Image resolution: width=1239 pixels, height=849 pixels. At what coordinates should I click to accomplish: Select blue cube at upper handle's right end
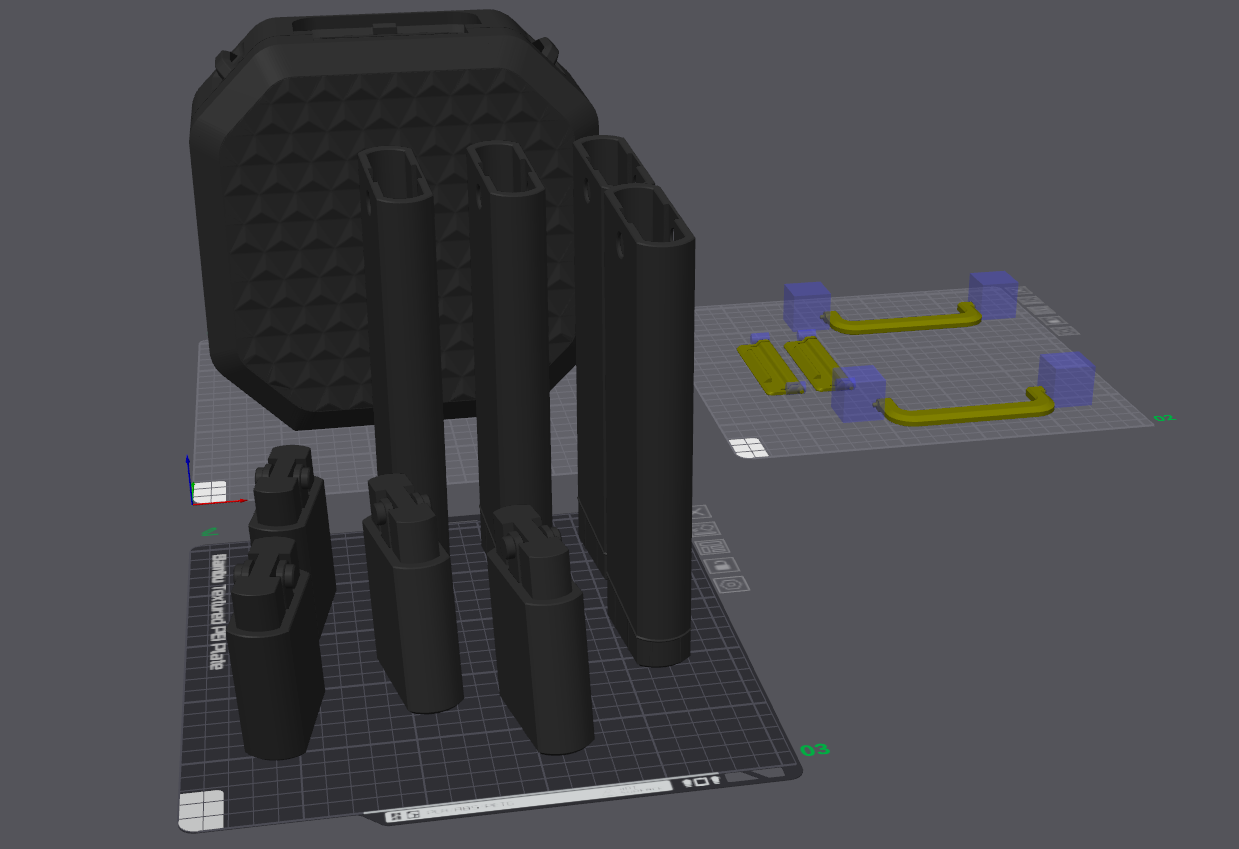993,295
